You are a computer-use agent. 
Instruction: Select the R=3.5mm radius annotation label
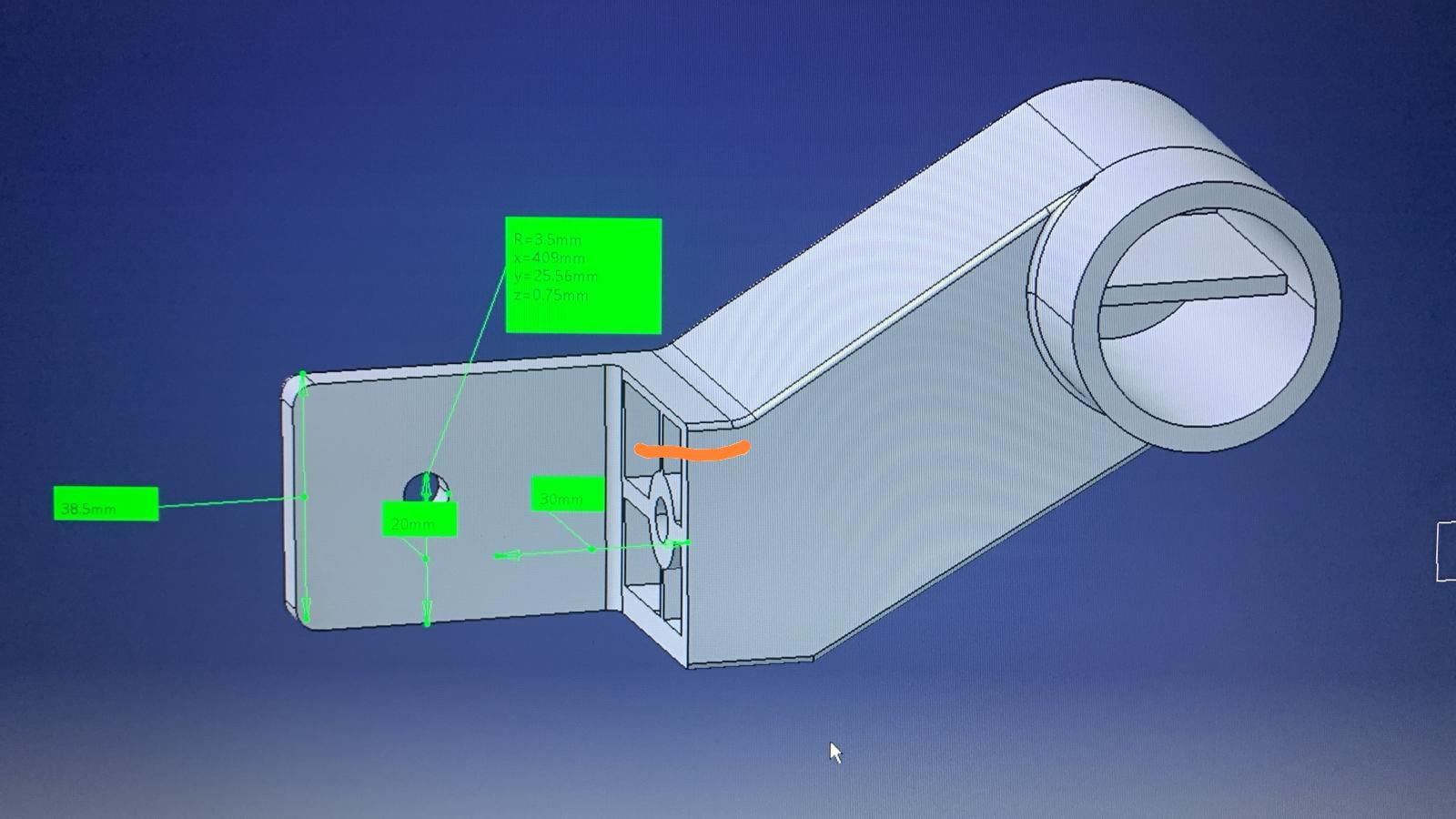[582, 273]
